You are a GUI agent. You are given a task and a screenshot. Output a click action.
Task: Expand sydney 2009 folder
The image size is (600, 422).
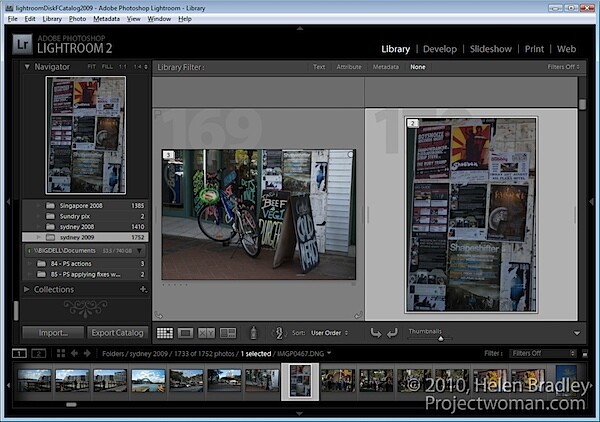[x=38, y=237]
